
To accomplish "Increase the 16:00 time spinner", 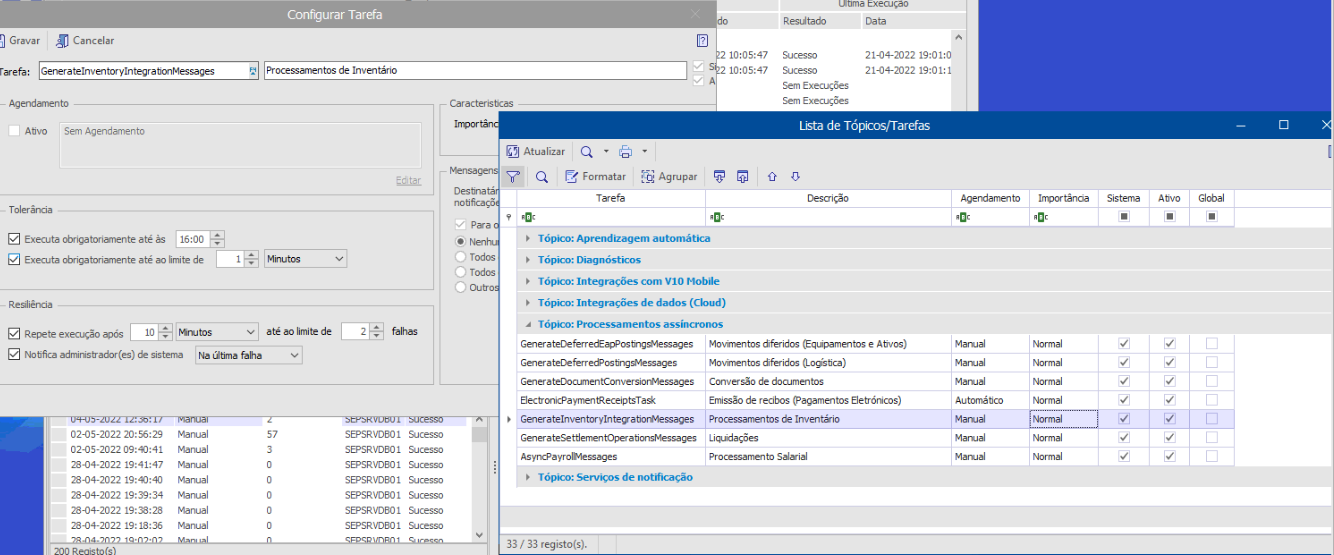I will 218,235.
